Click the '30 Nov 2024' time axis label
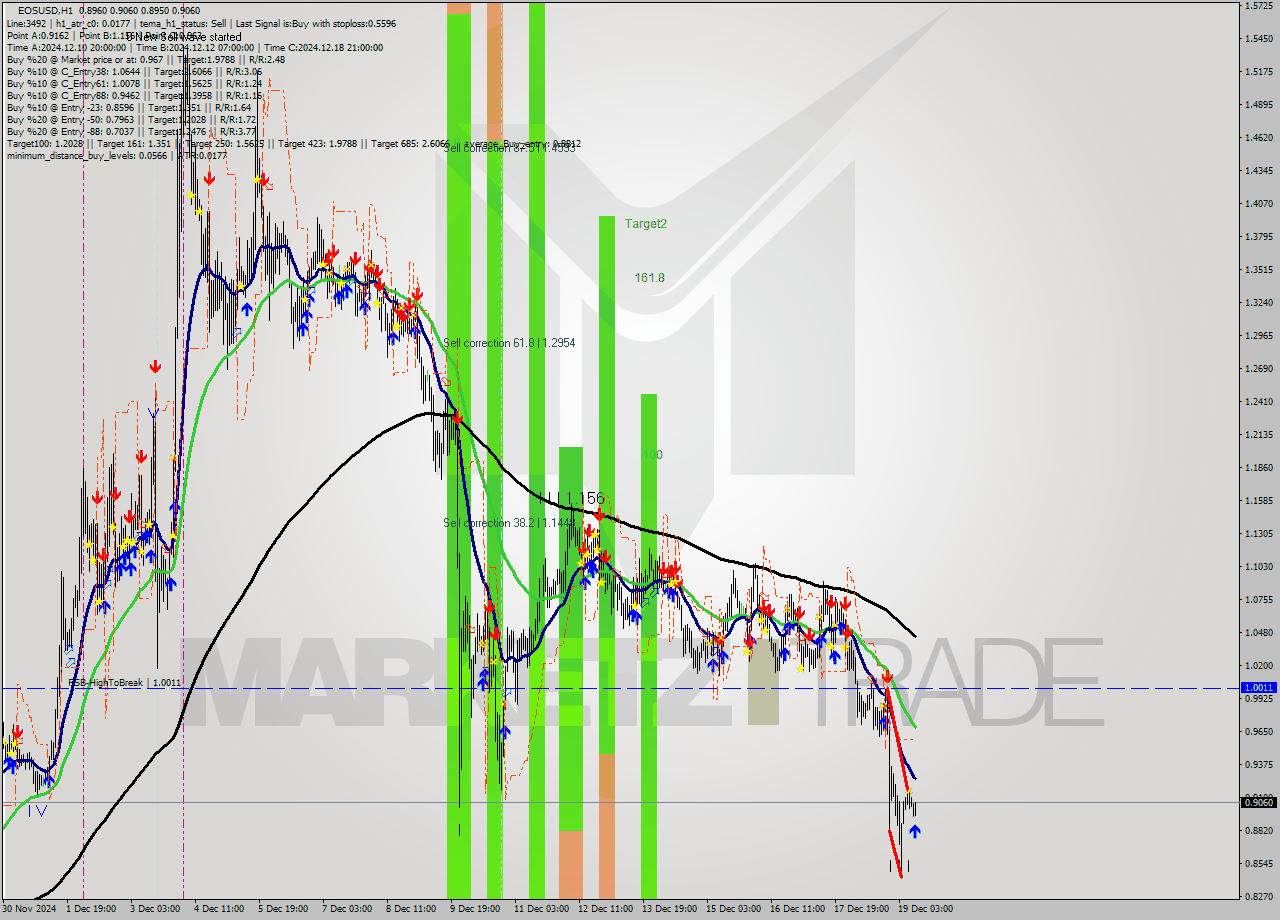 tap(30, 909)
